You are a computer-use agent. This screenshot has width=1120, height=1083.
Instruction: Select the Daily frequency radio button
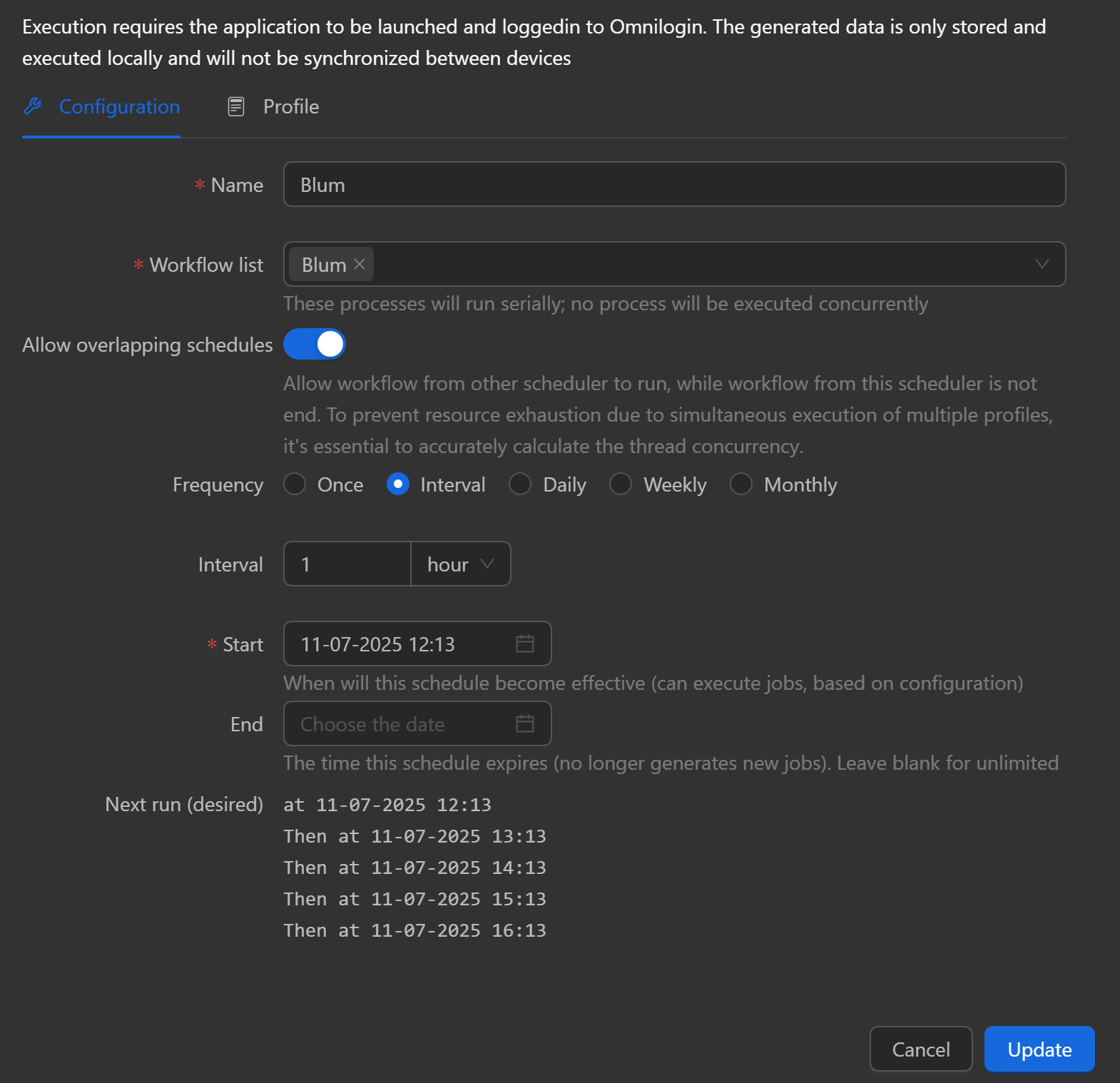click(520, 484)
